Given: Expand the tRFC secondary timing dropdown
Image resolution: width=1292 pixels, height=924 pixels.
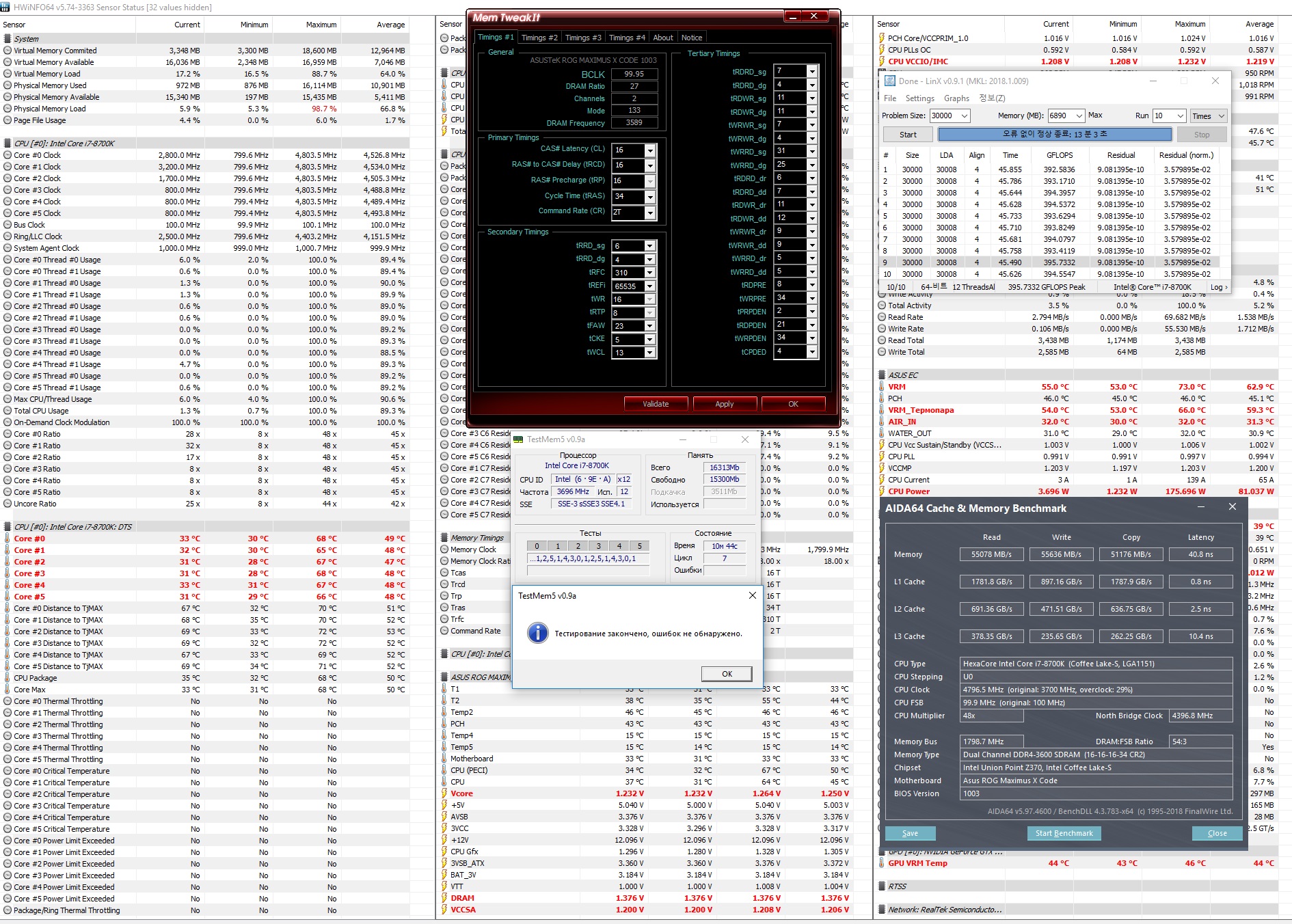Looking at the screenshot, I should (x=650, y=273).
